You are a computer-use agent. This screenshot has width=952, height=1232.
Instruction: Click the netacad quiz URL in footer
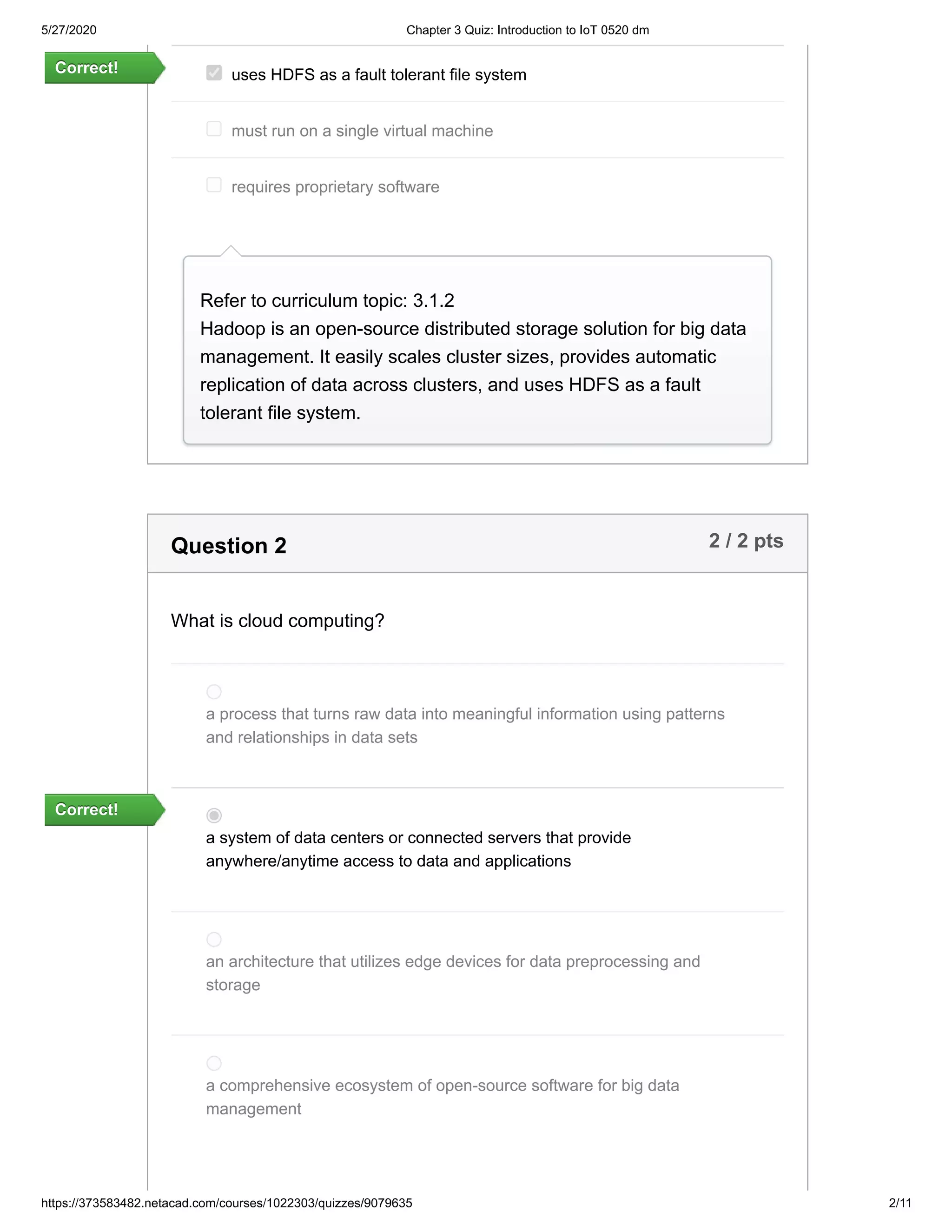227,1203
